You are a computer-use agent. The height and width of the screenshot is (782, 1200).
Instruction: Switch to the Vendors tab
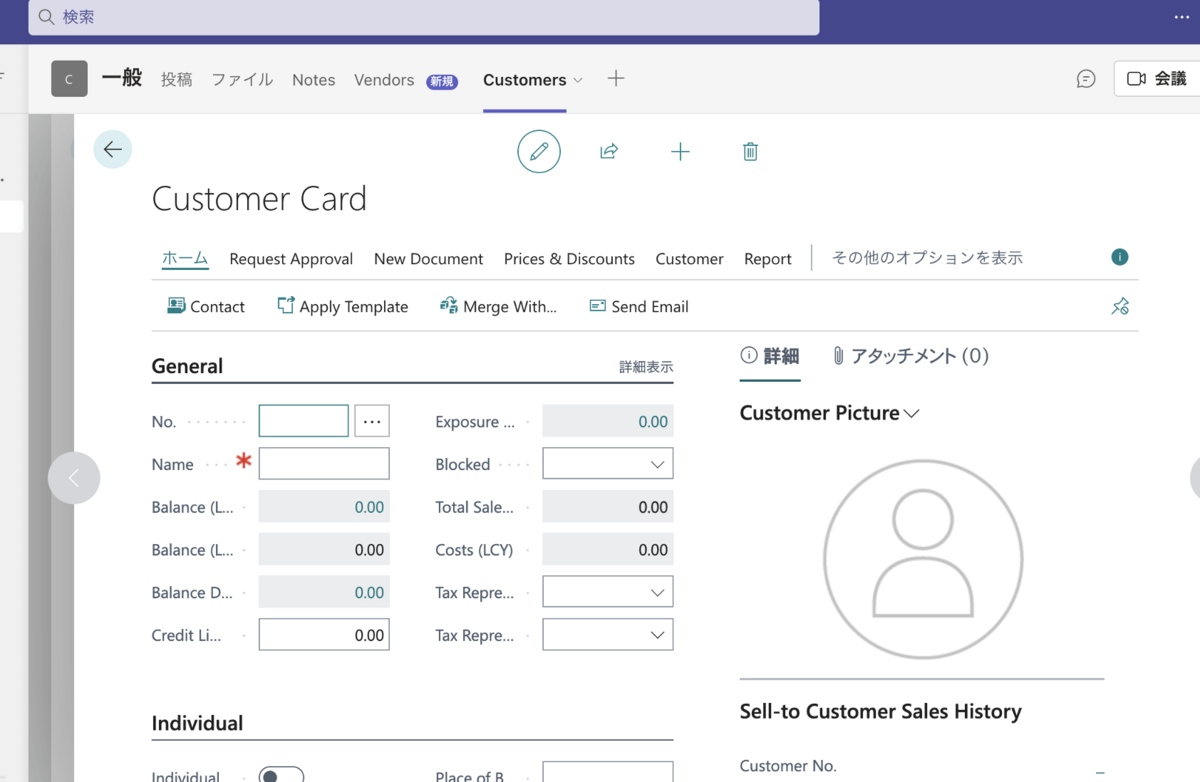pyautogui.click(x=383, y=79)
